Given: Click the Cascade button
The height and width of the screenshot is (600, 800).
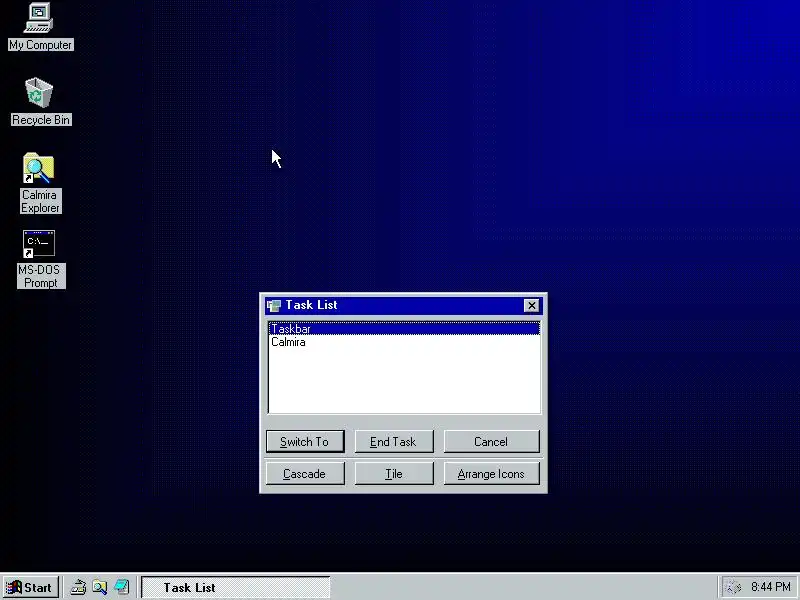Looking at the screenshot, I should [x=305, y=474].
